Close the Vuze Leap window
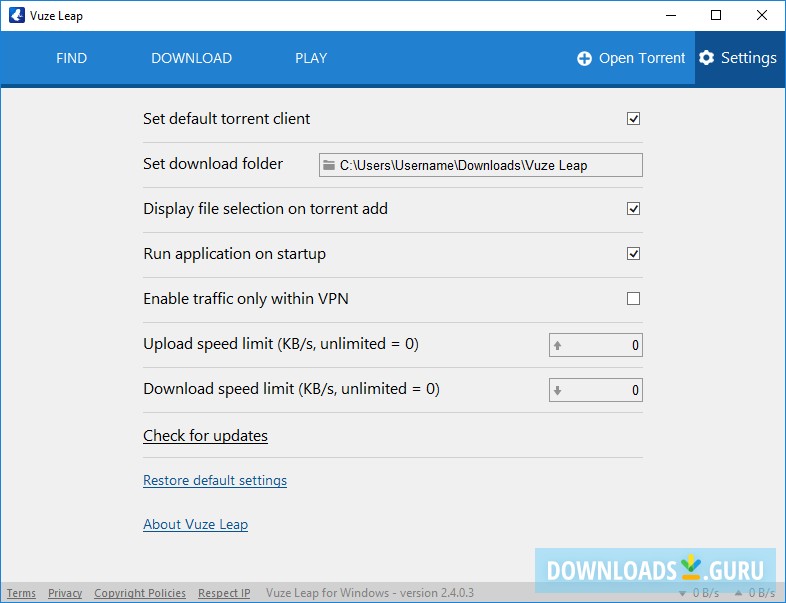Viewport: 786px width, 603px height. 762,16
